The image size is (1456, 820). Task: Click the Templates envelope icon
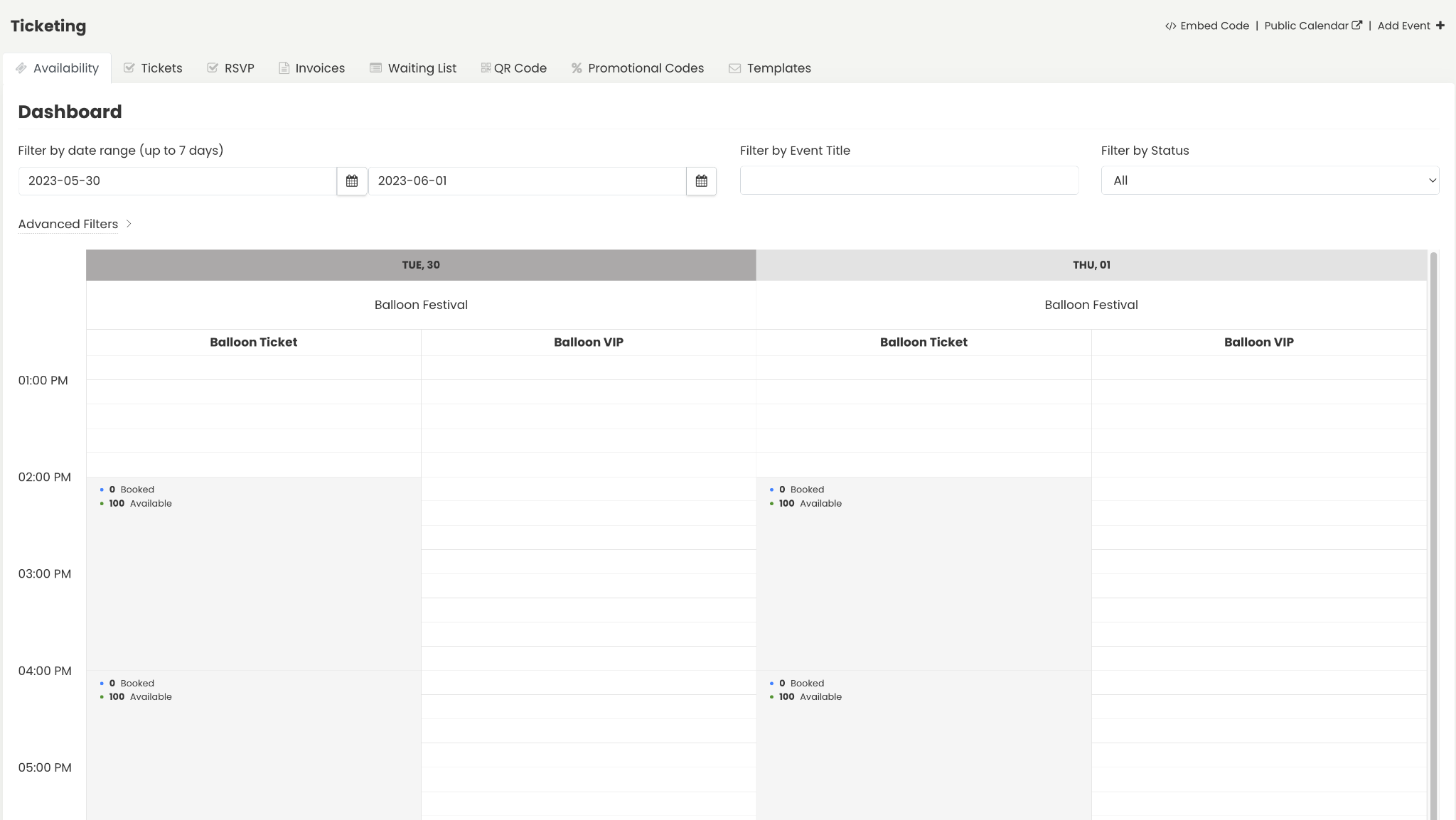pyautogui.click(x=734, y=69)
